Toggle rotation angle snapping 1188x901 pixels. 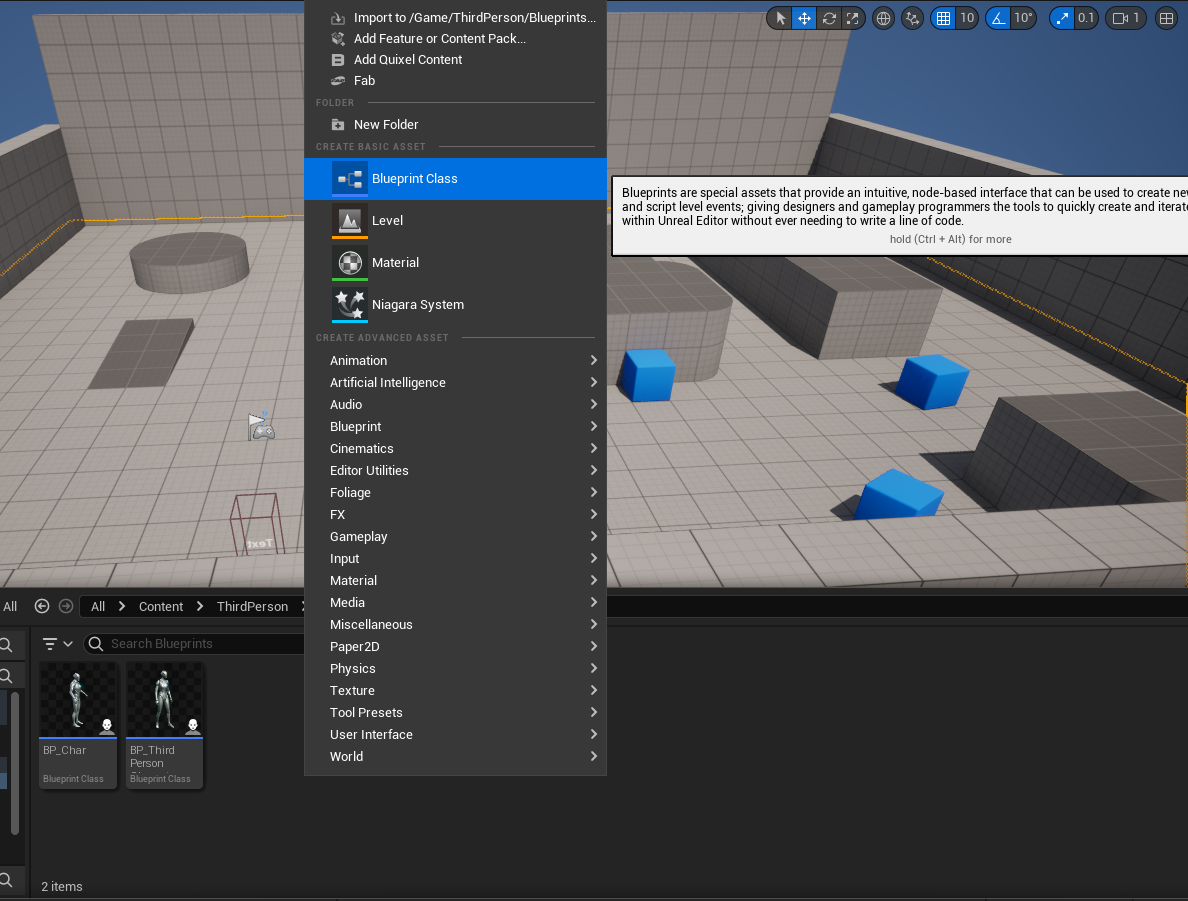[998, 18]
